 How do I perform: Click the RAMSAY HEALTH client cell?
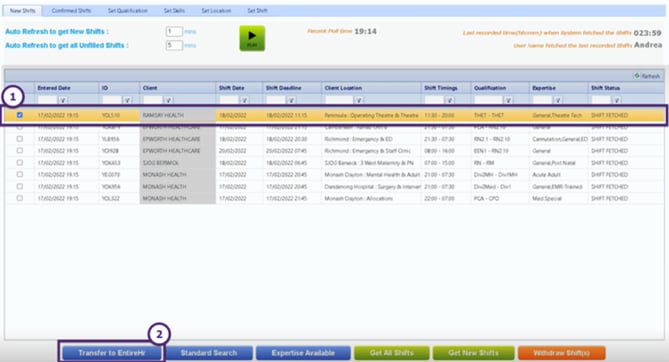click(x=177, y=115)
